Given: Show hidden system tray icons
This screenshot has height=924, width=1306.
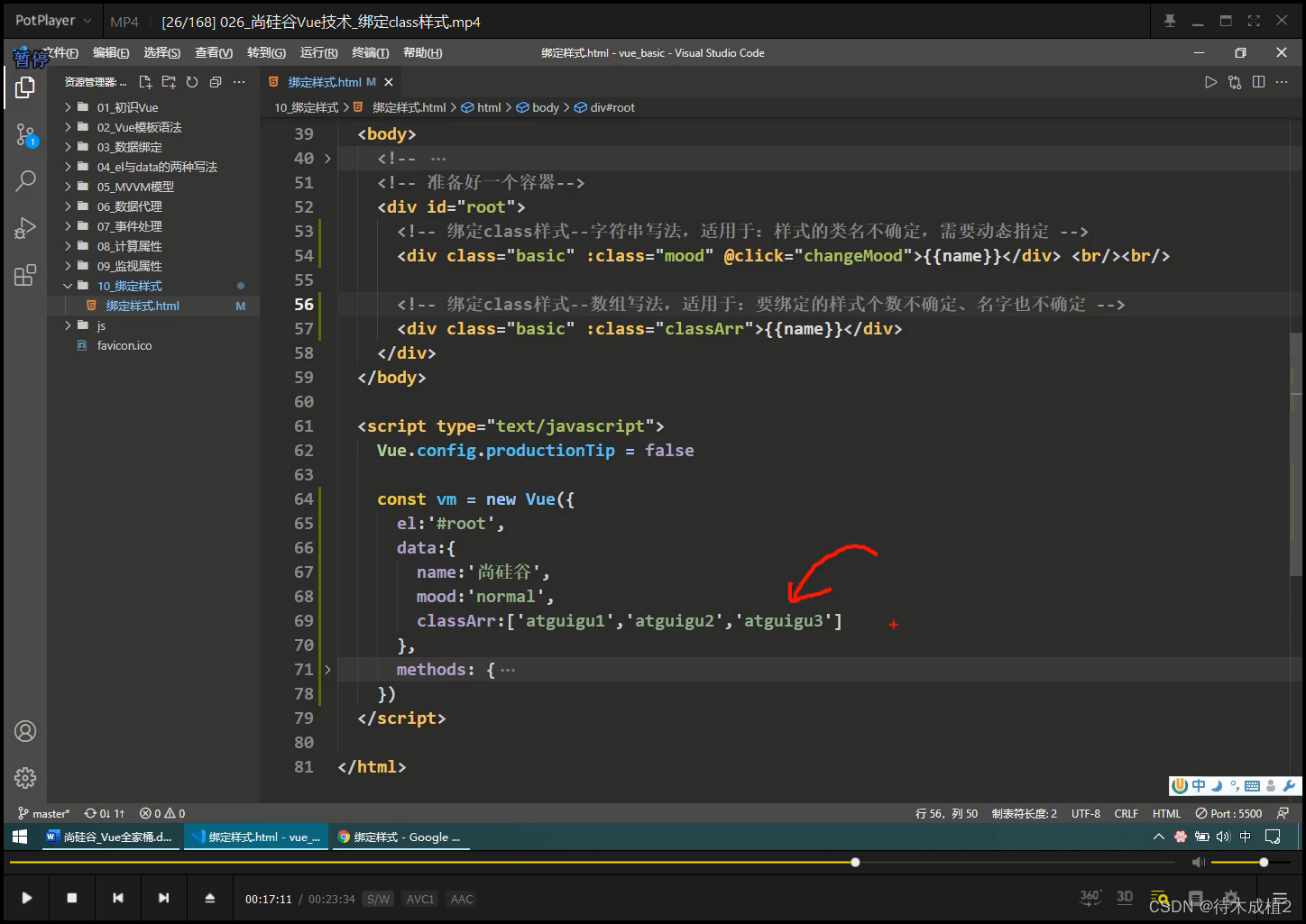Looking at the screenshot, I should tap(1159, 837).
